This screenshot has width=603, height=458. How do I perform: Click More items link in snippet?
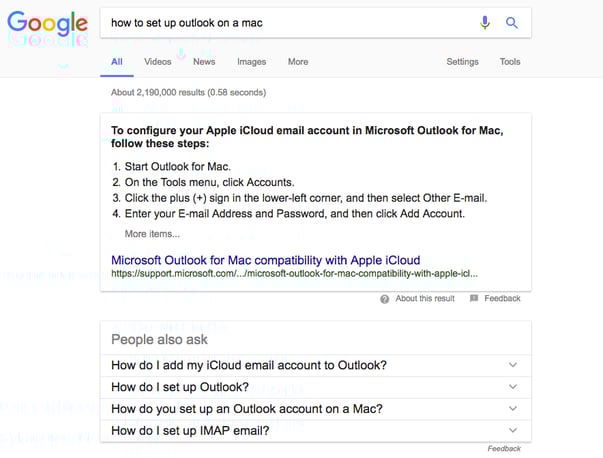tap(152, 234)
